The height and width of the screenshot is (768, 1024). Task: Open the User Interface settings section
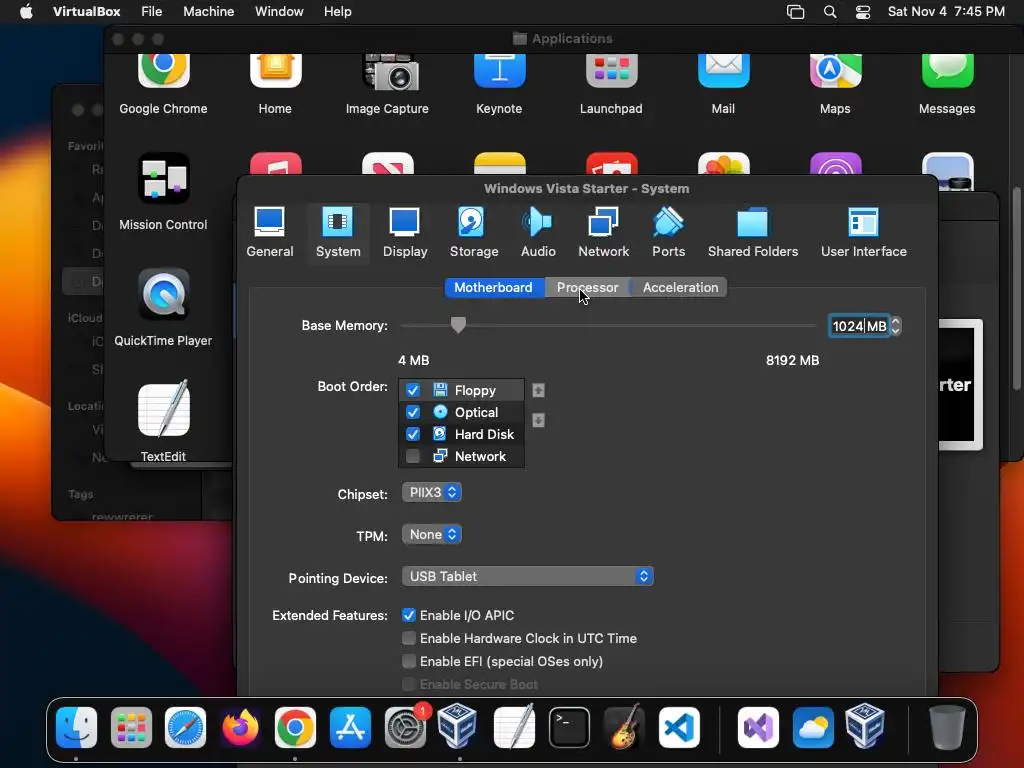[863, 232]
